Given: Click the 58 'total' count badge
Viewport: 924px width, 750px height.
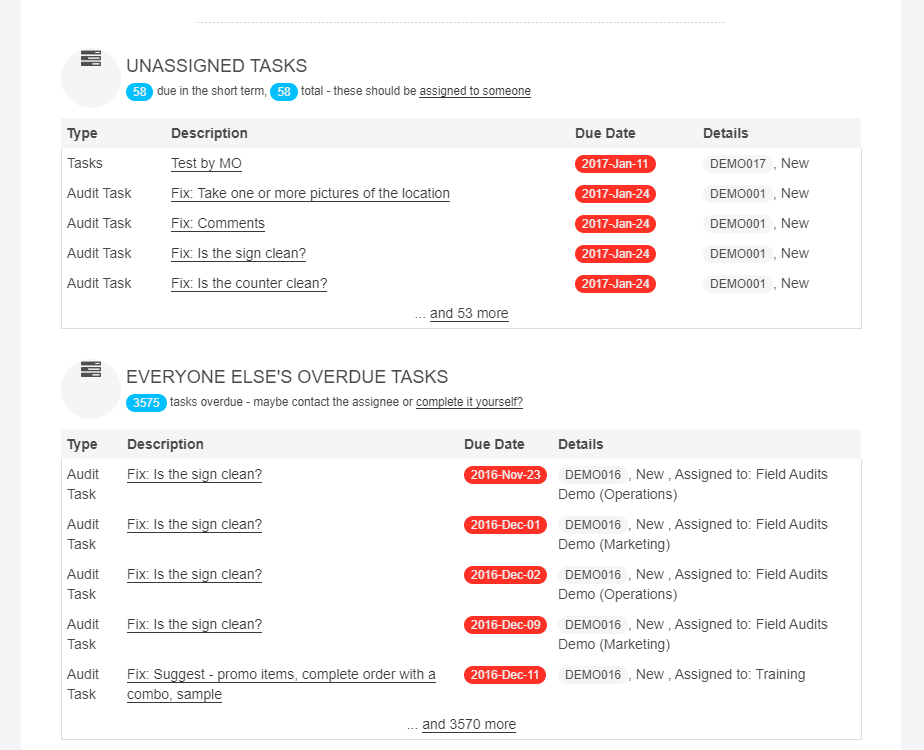Looking at the screenshot, I should click(283, 92).
